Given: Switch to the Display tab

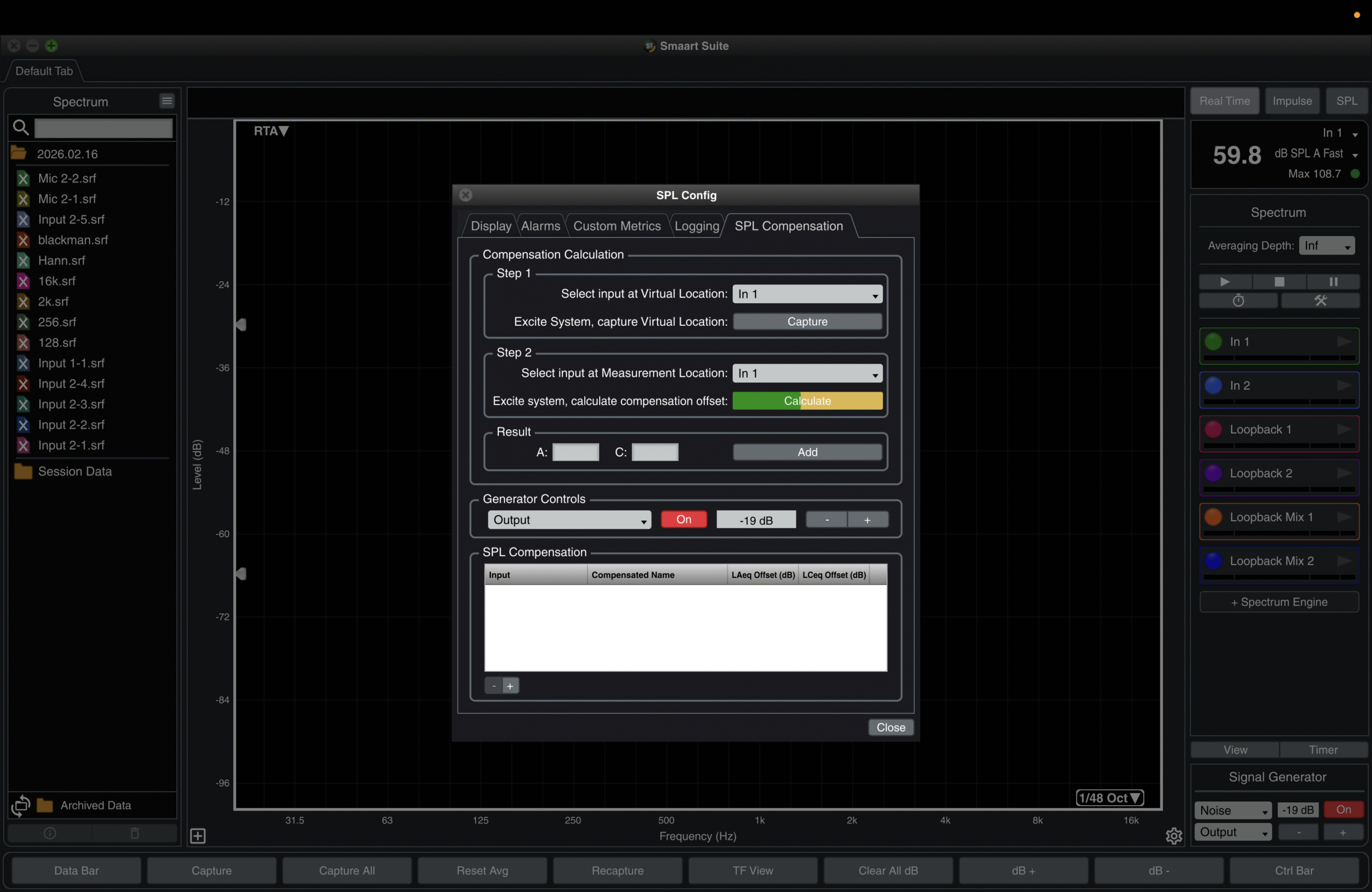Looking at the screenshot, I should click(x=490, y=226).
